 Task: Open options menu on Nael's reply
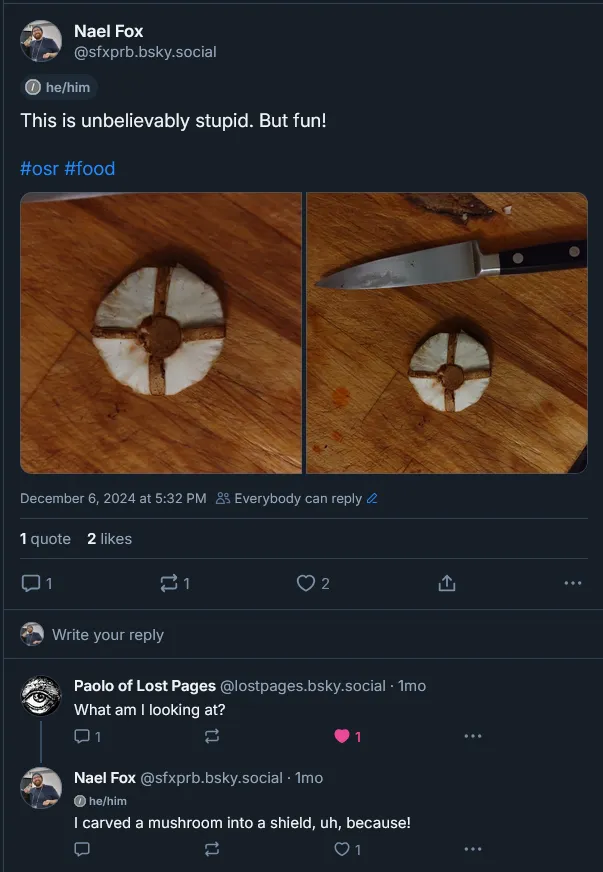[473, 849]
